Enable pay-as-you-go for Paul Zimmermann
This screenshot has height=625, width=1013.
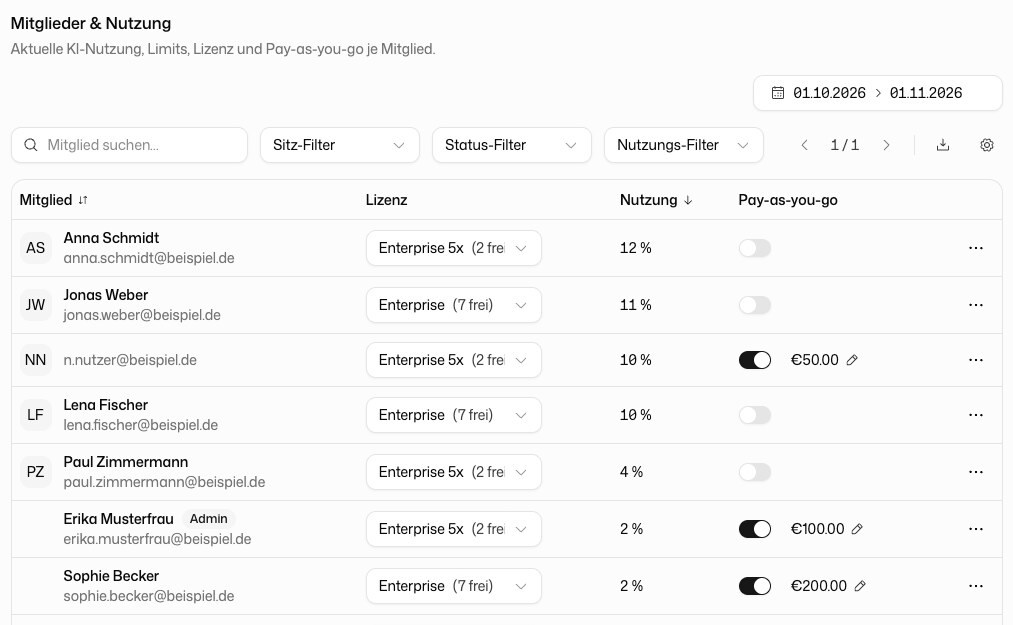point(755,472)
